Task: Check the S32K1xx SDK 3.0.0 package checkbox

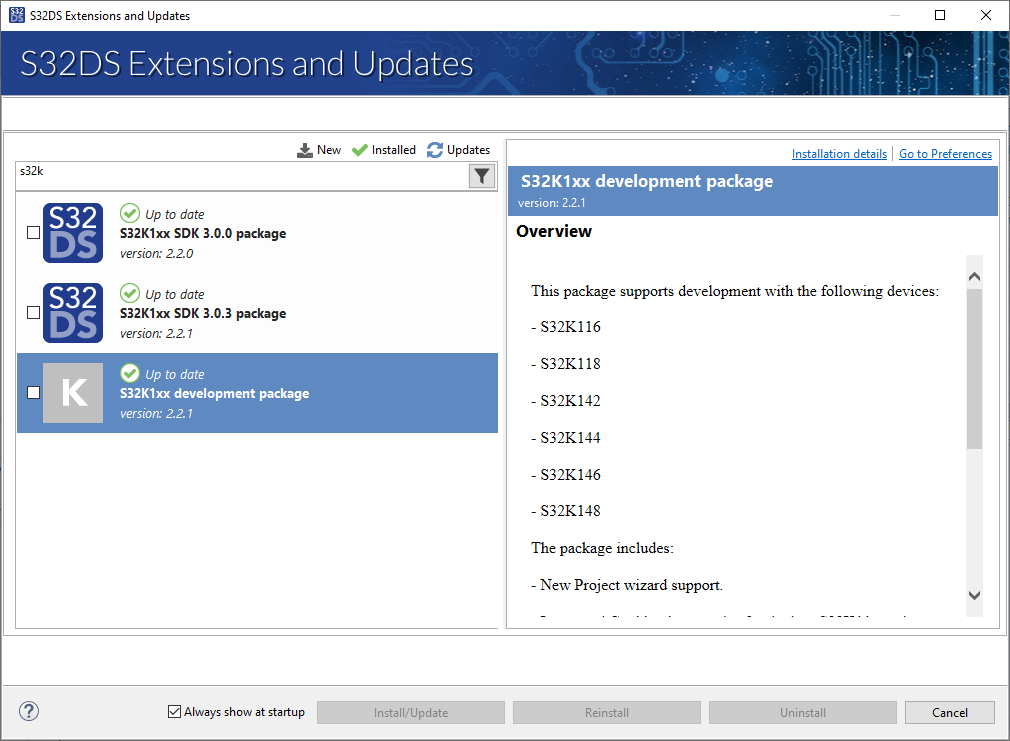Action: [x=33, y=233]
